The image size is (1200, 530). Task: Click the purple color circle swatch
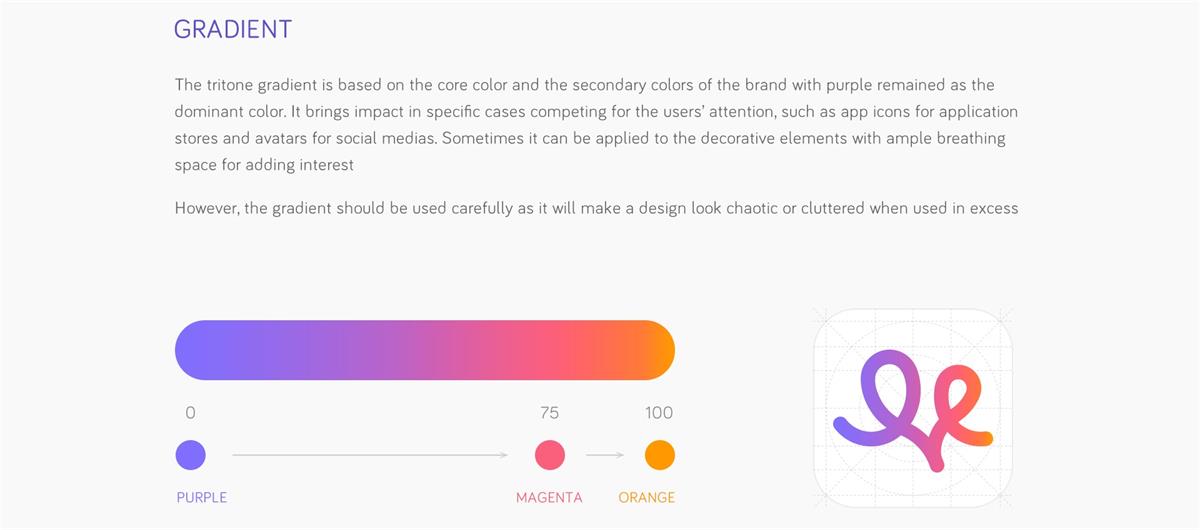pos(190,455)
